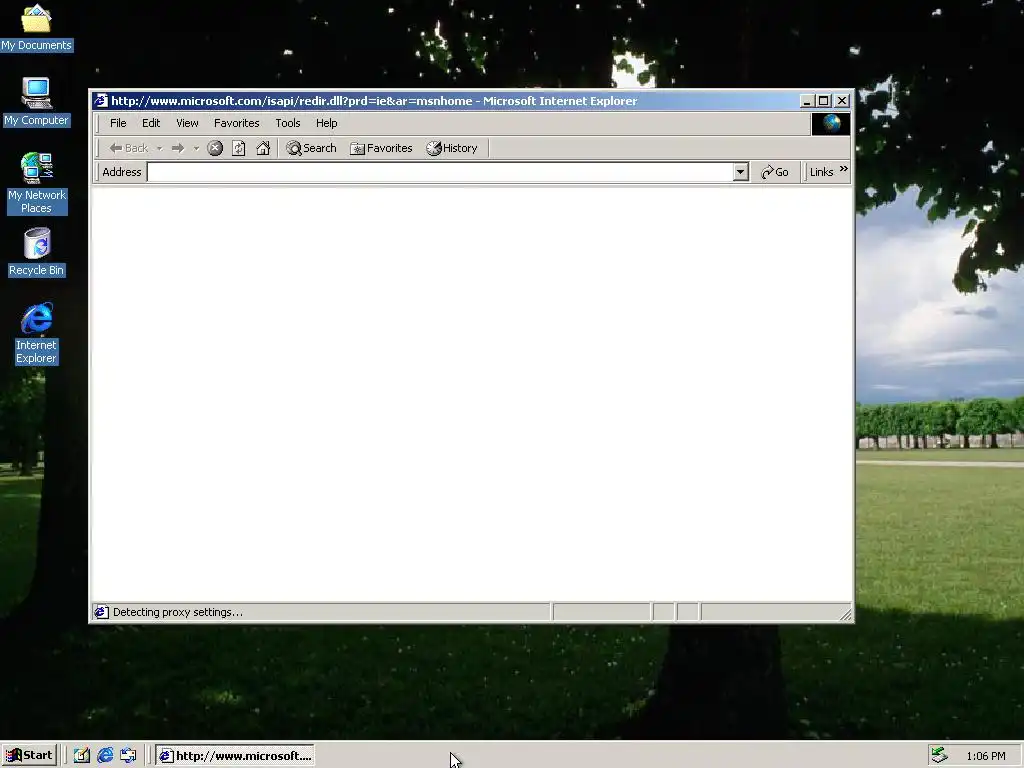The width and height of the screenshot is (1024, 768).
Task: Expand the Links bar chevron
Action: click(844, 168)
